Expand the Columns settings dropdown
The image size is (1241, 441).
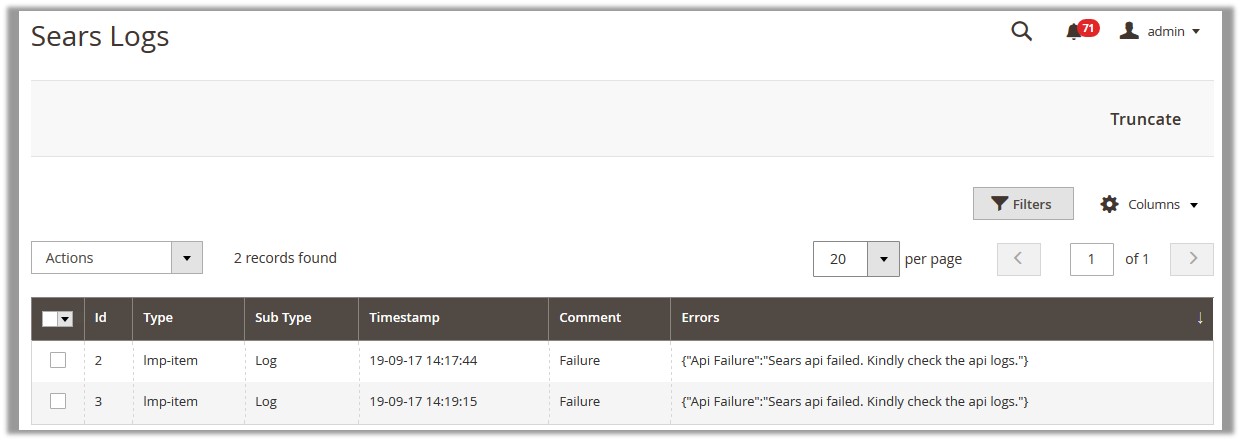pyautogui.click(x=1149, y=204)
